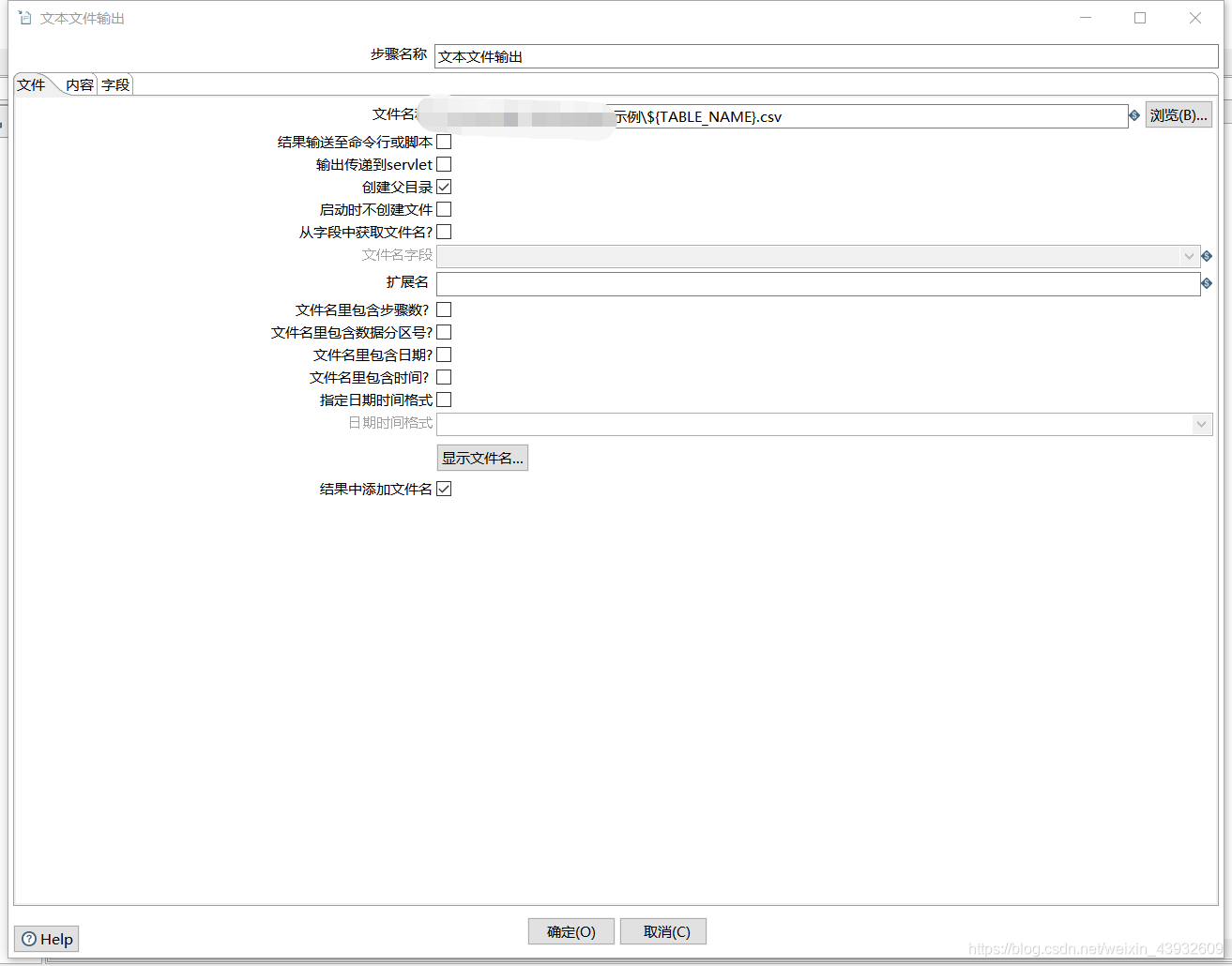Viewport: 1232px width, 966px height.
Task: Tick 文件名里包含数据分区号? checkbox
Action: (444, 332)
